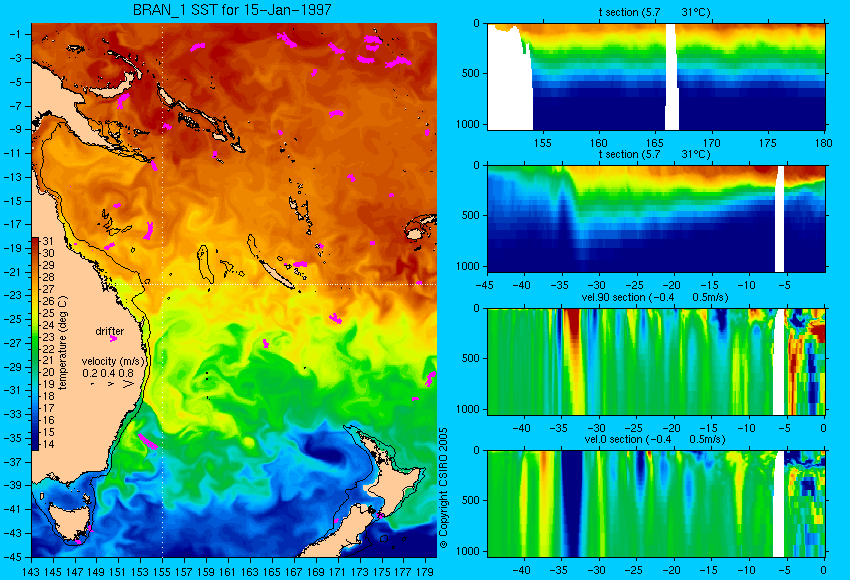Click the "velocity (m/s)" legend label
This screenshot has height=580, width=850.
[113, 361]
